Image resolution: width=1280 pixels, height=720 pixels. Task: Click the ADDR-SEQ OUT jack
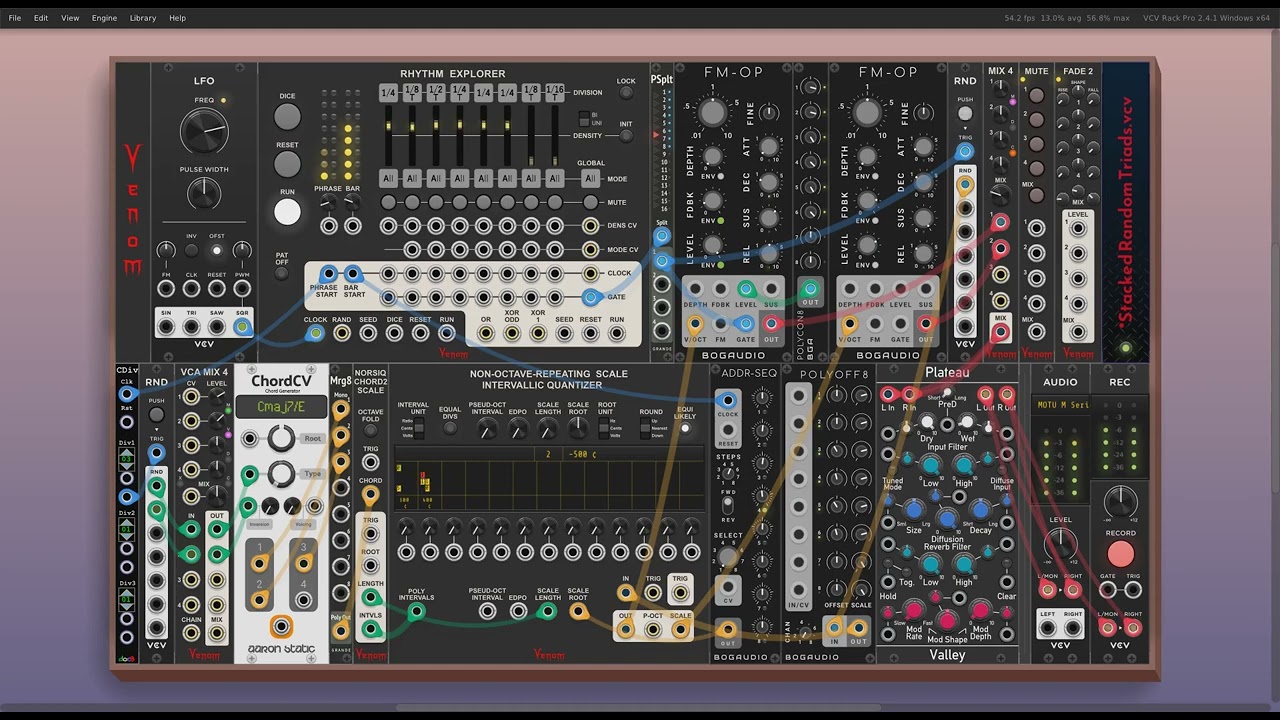click(728, 629)
